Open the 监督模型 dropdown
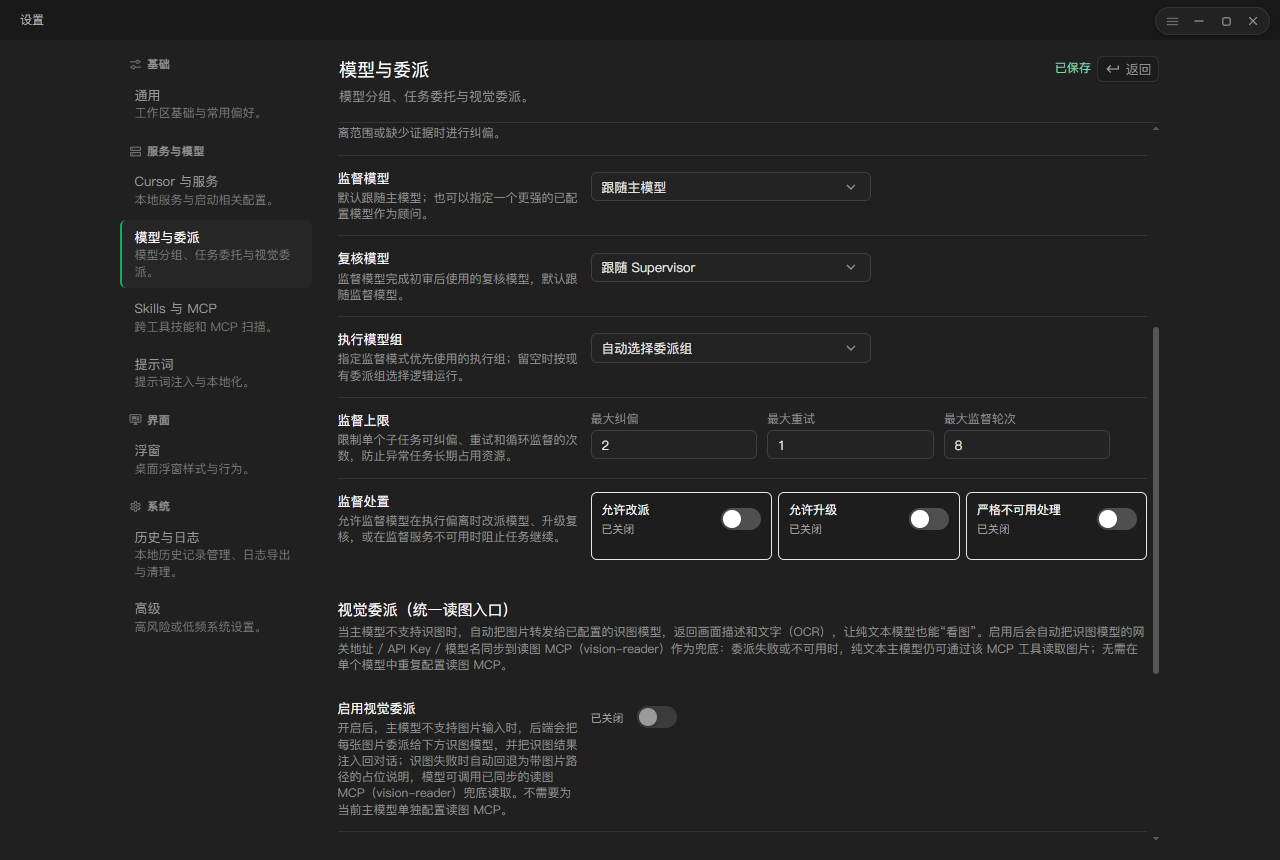This screenshot has width=1280, height=860. click(730, 186)
